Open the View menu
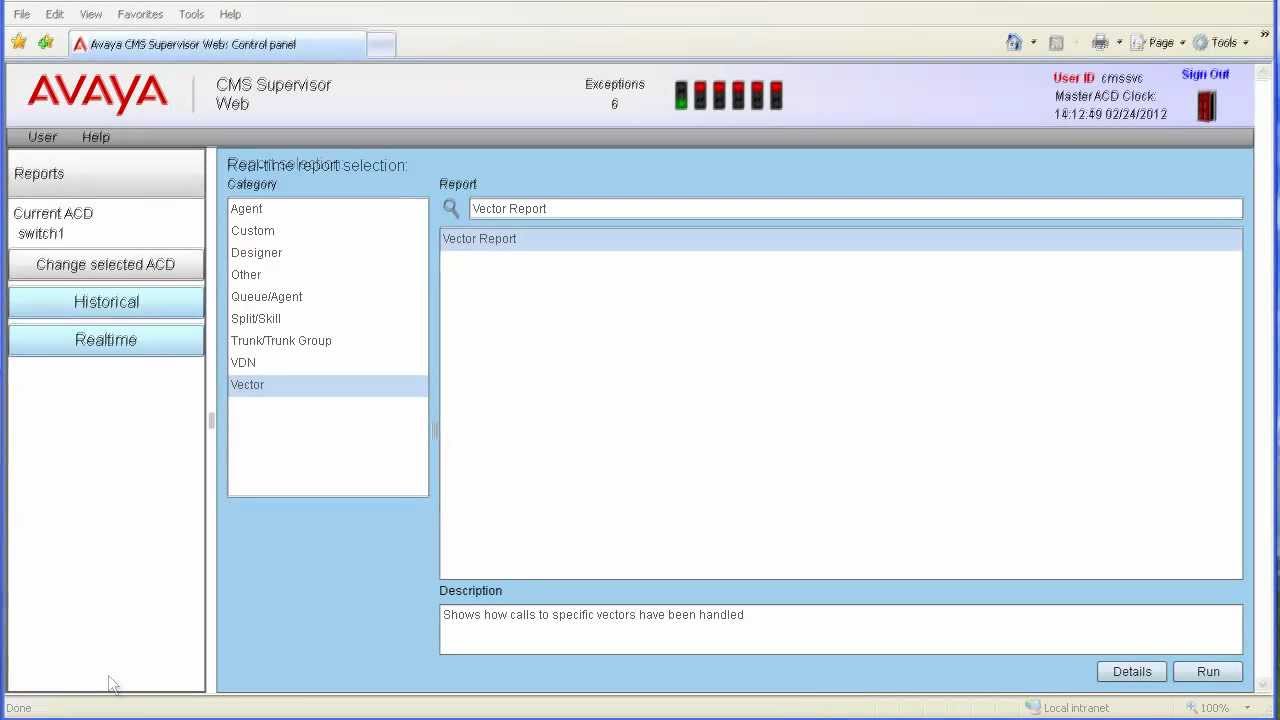 91,14
